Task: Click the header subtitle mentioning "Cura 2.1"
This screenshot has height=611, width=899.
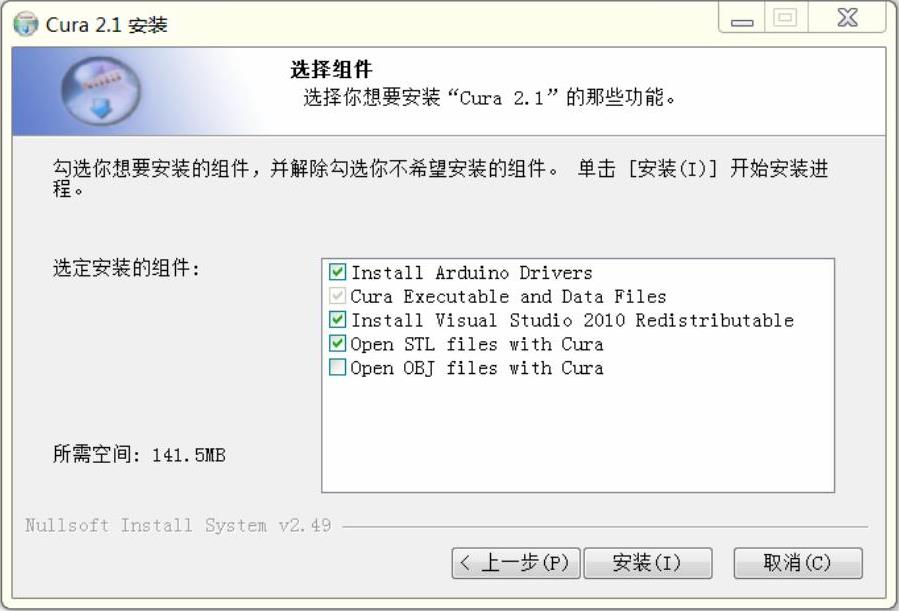Action: click(490, 98)
